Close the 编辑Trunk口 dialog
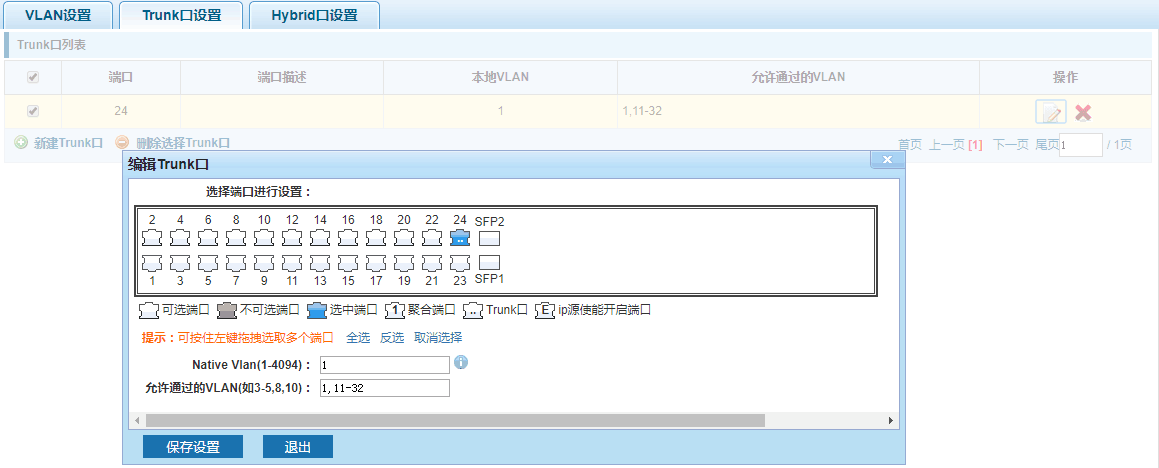Viewport: 1159px width, 468px height. pyautogui.click(x=887, y=160)
